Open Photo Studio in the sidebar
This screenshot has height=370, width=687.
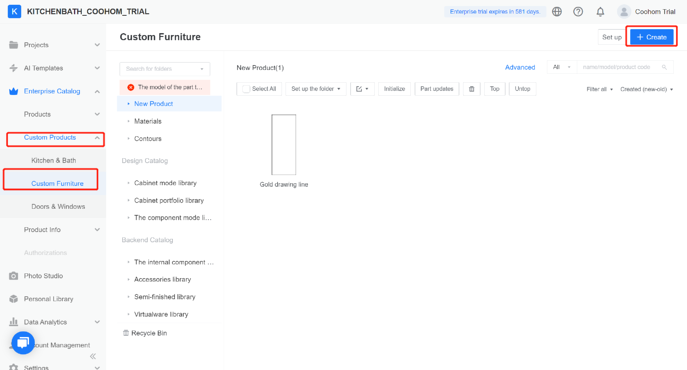[x=43, y=276]
